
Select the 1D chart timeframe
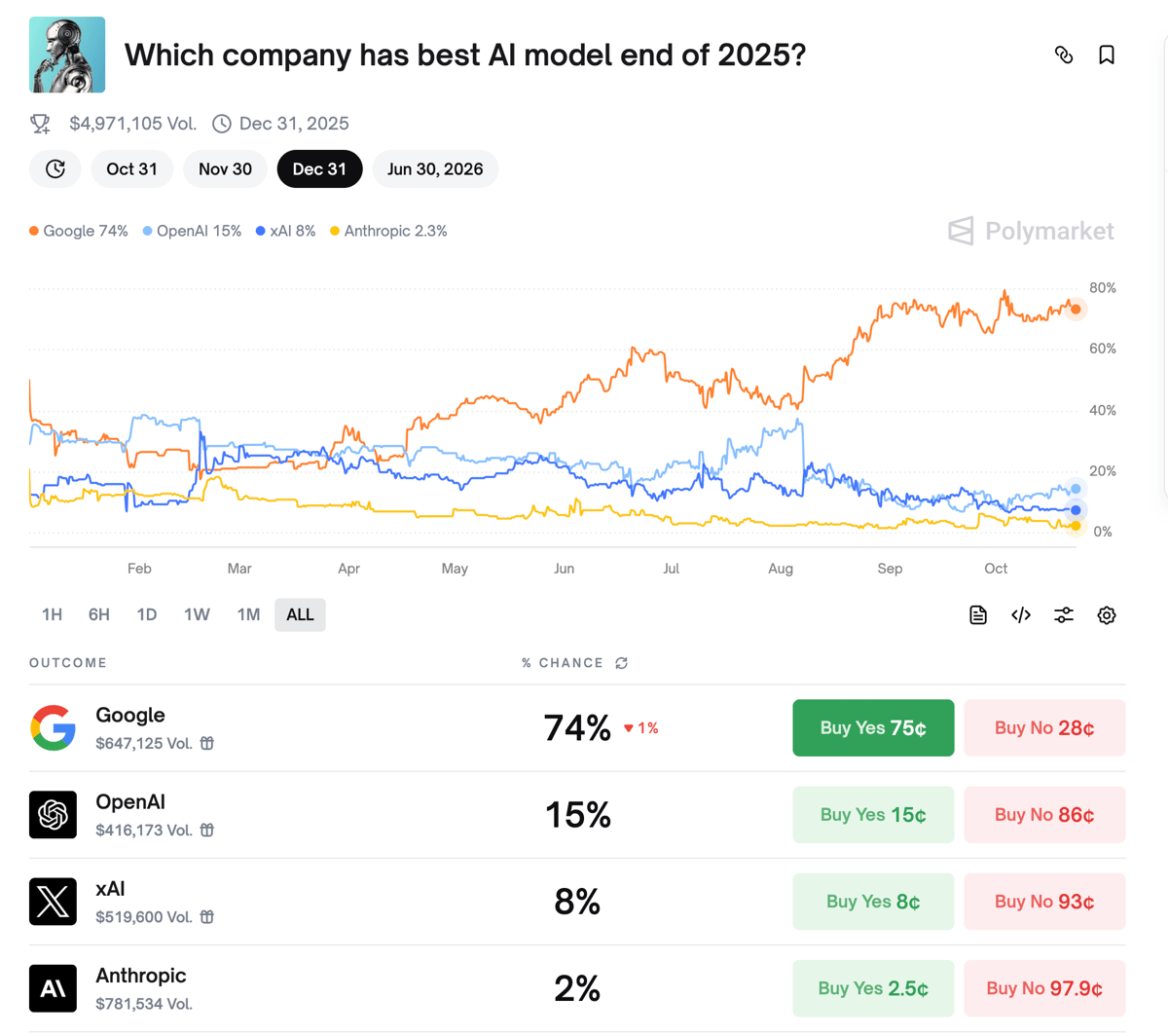[x=147, y=614]
